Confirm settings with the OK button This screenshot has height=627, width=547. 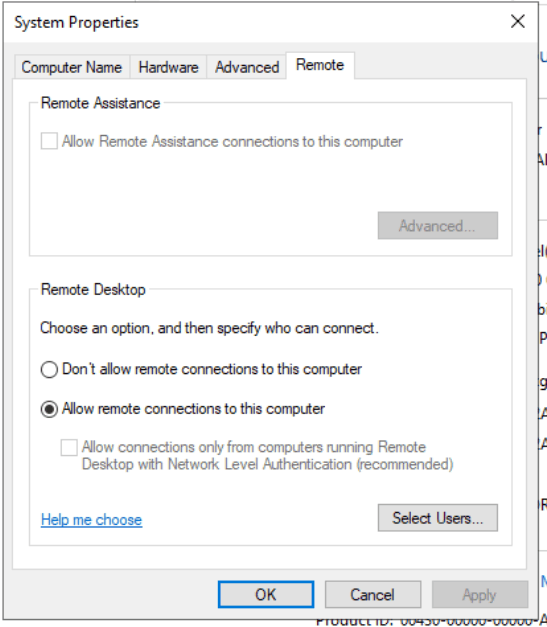point(266,595)
